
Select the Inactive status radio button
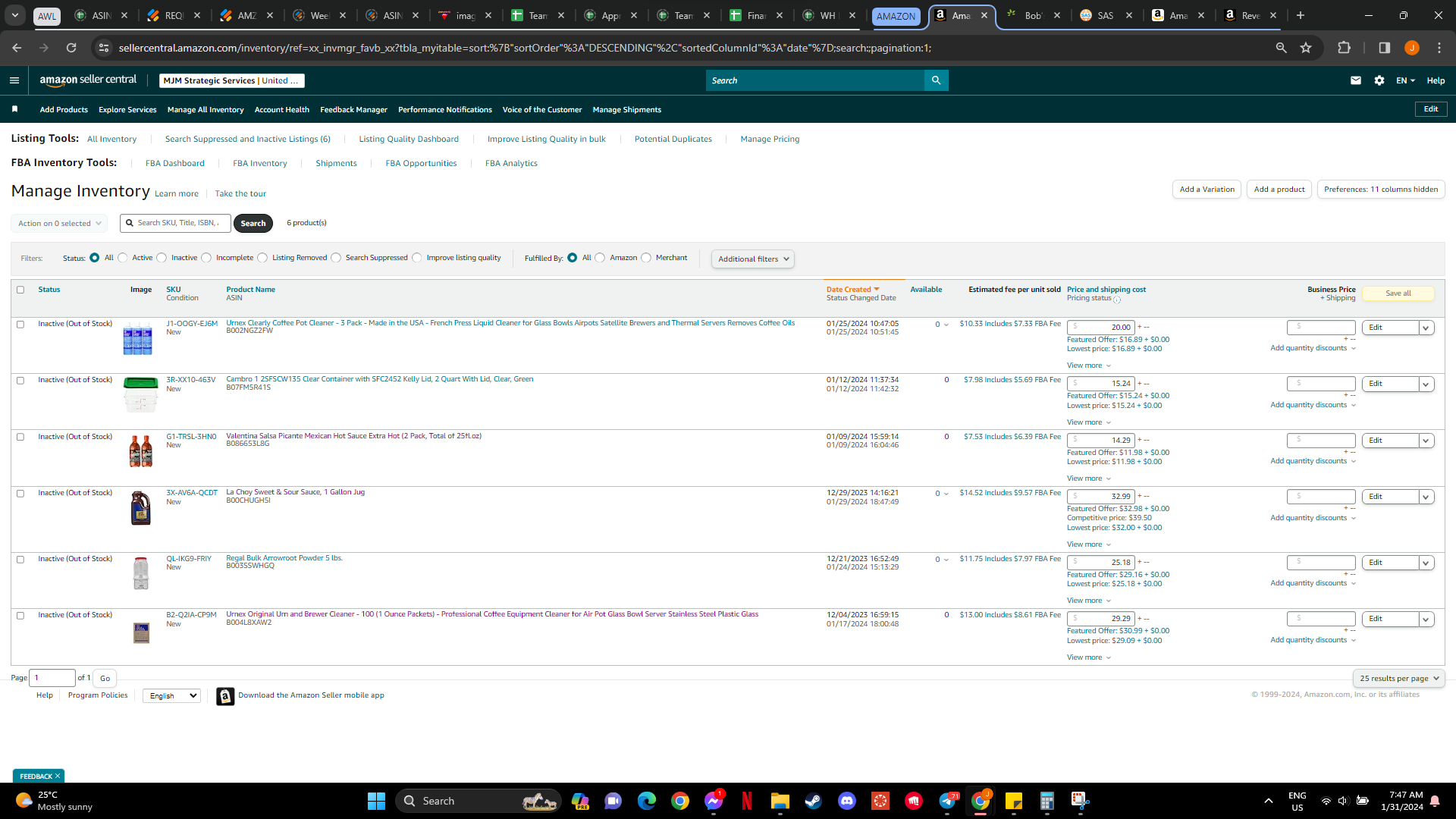(x=162, y=258)
